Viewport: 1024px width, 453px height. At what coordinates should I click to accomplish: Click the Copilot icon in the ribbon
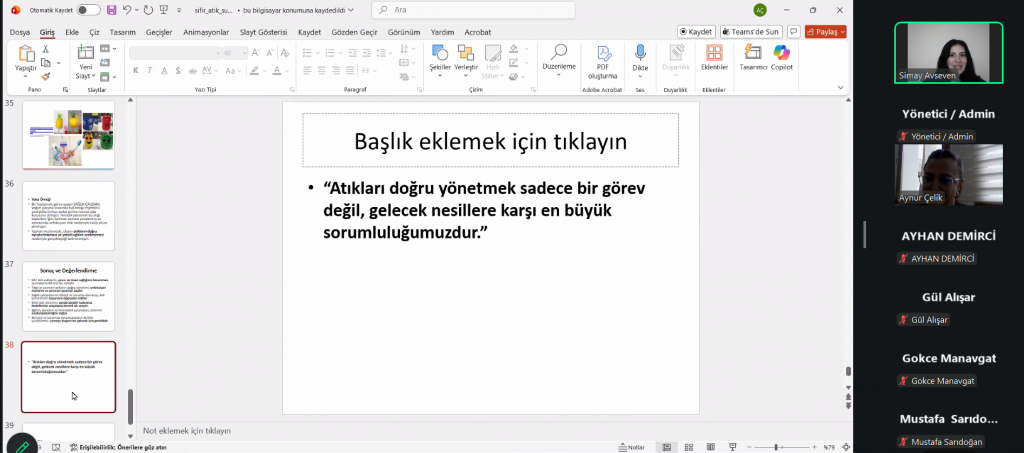coord(781,53)
